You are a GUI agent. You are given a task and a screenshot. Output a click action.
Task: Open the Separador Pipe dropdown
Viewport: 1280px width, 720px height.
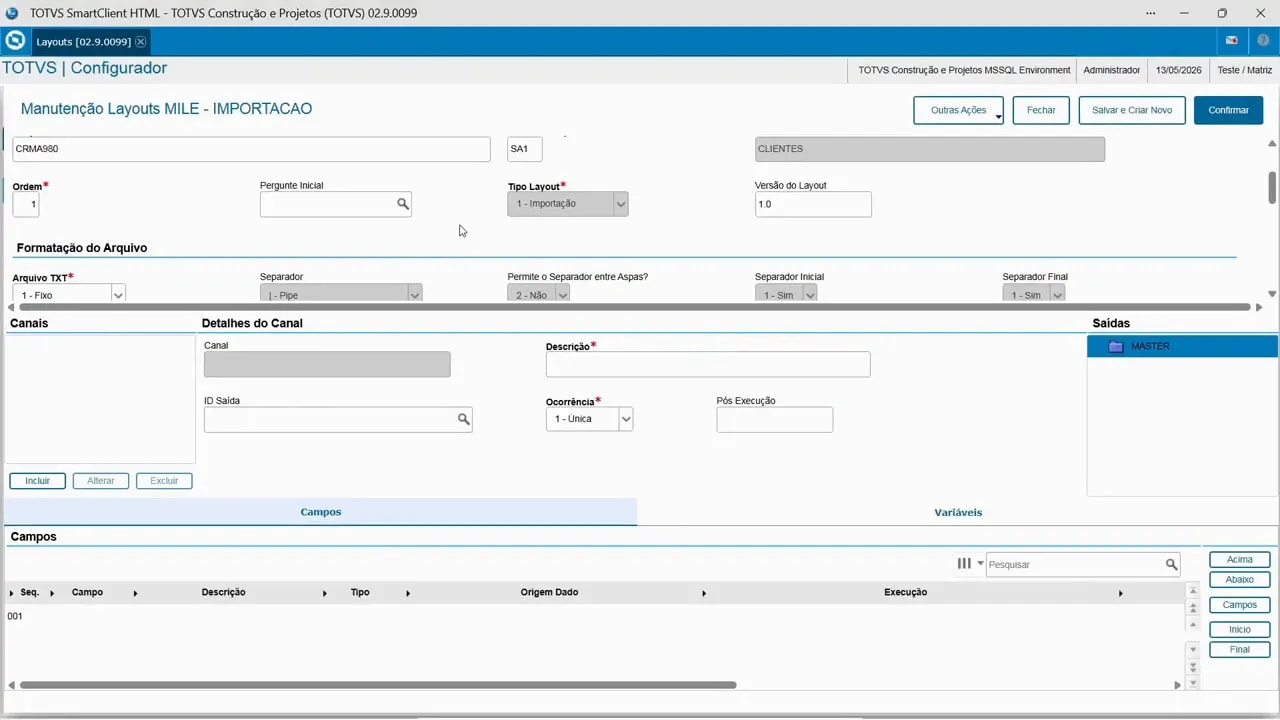click(415, 295)
